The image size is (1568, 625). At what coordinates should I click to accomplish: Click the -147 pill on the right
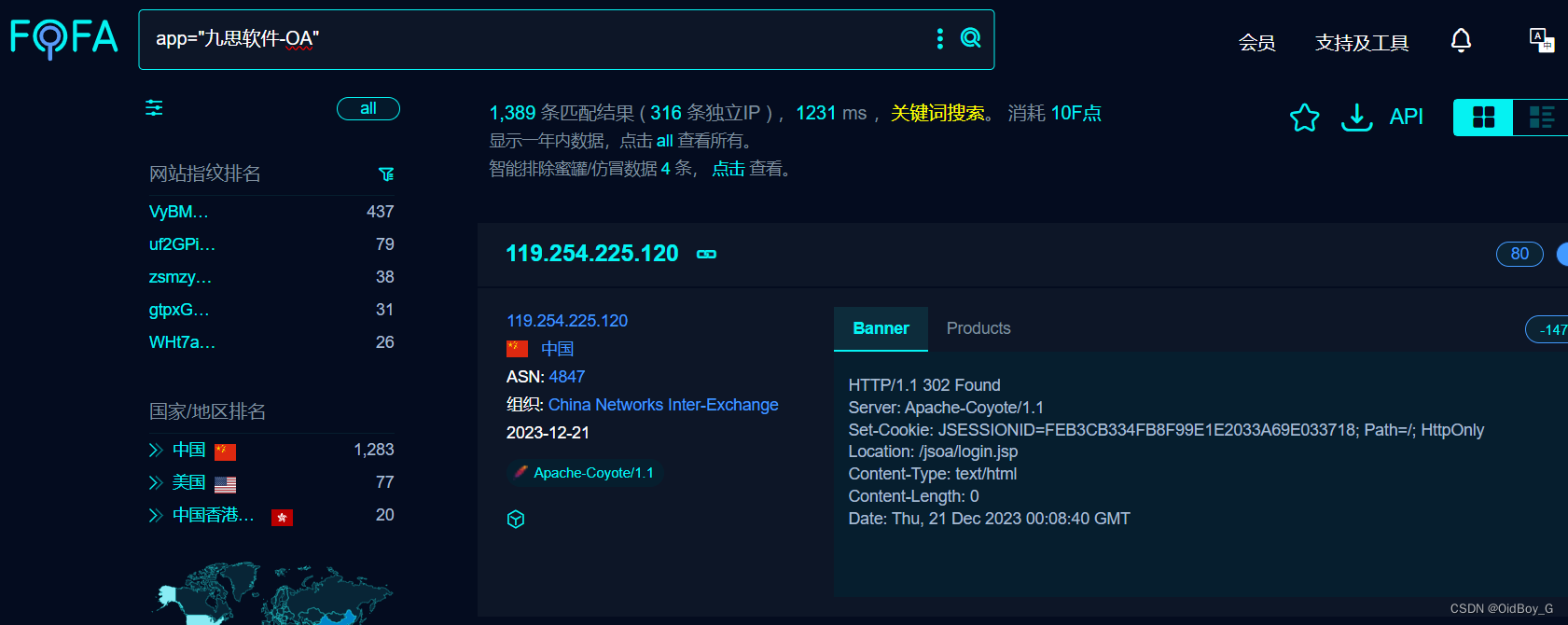pyautogui.click(x=1547, y=329)
